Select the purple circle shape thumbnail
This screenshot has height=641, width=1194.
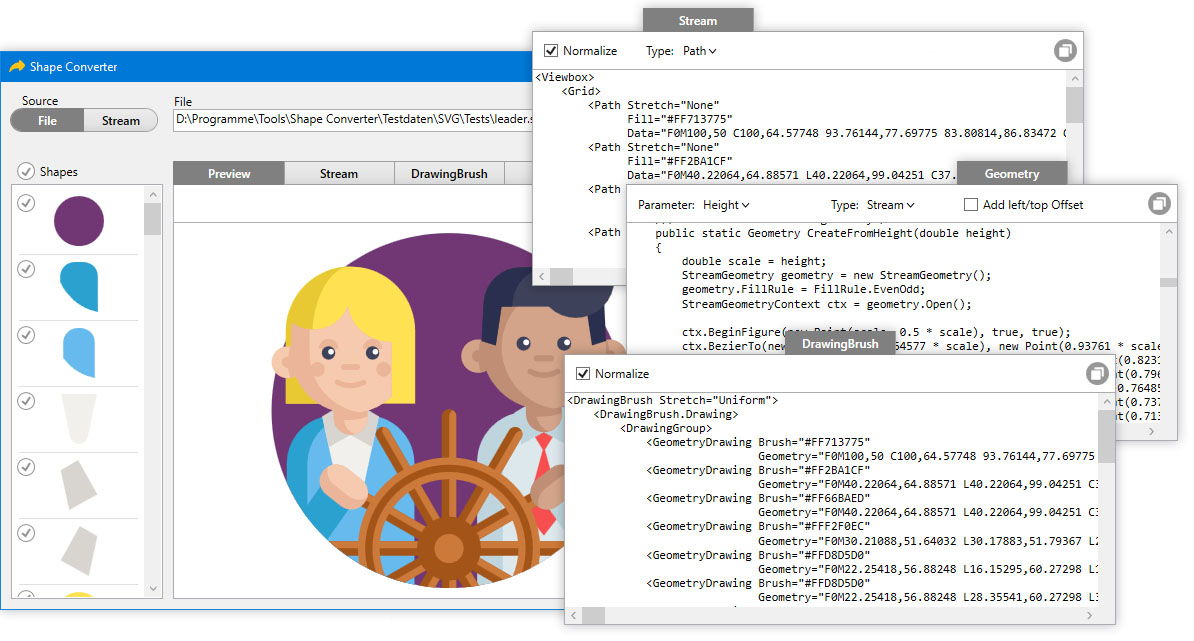79,221
